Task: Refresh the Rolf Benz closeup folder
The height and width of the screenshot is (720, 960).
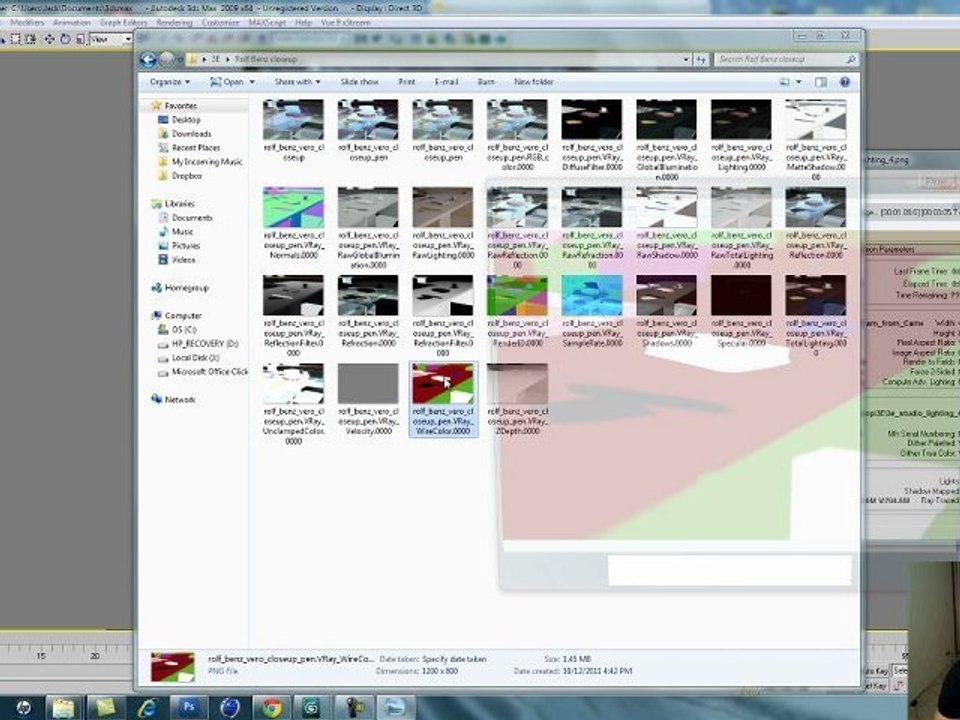Action: point(701,59)
